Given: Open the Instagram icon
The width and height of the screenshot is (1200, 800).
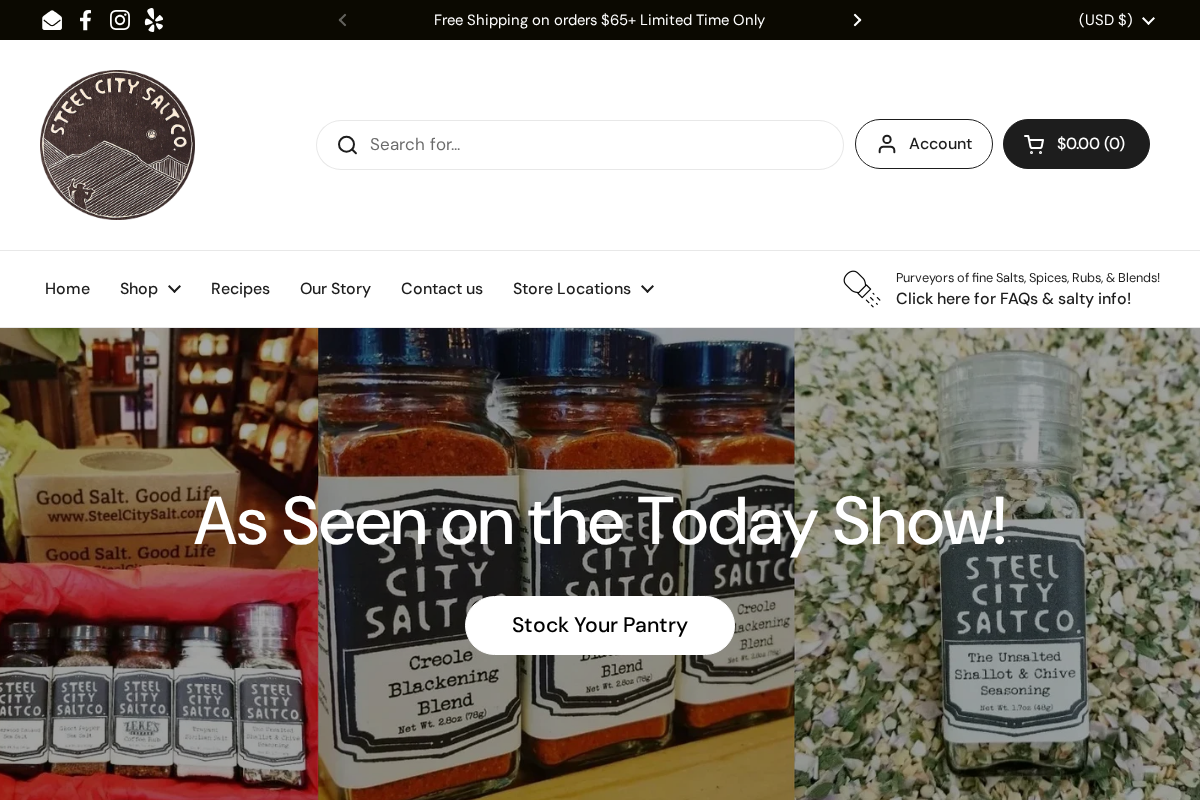Looking at the screenshot, I should [x=120, y=20].
